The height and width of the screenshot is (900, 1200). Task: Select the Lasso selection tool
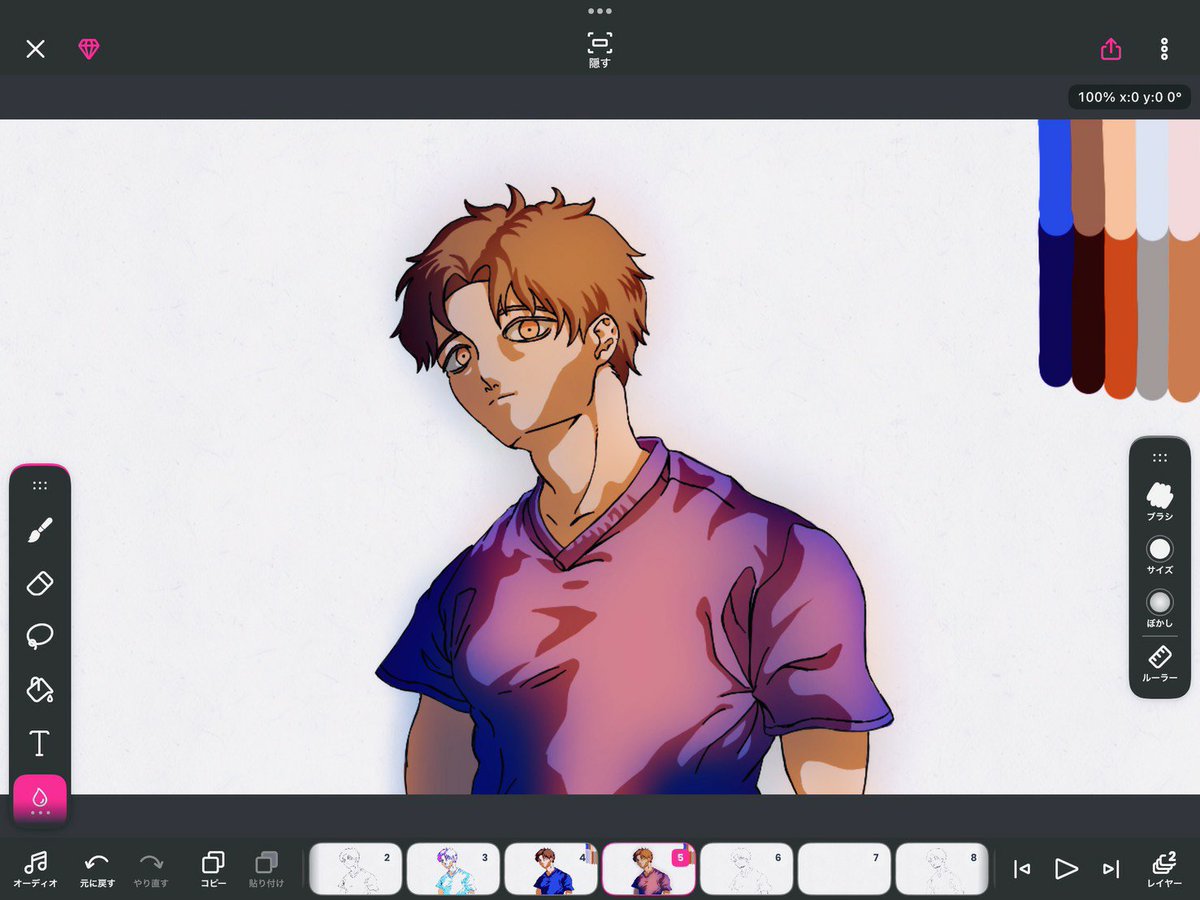pos(40,636)
